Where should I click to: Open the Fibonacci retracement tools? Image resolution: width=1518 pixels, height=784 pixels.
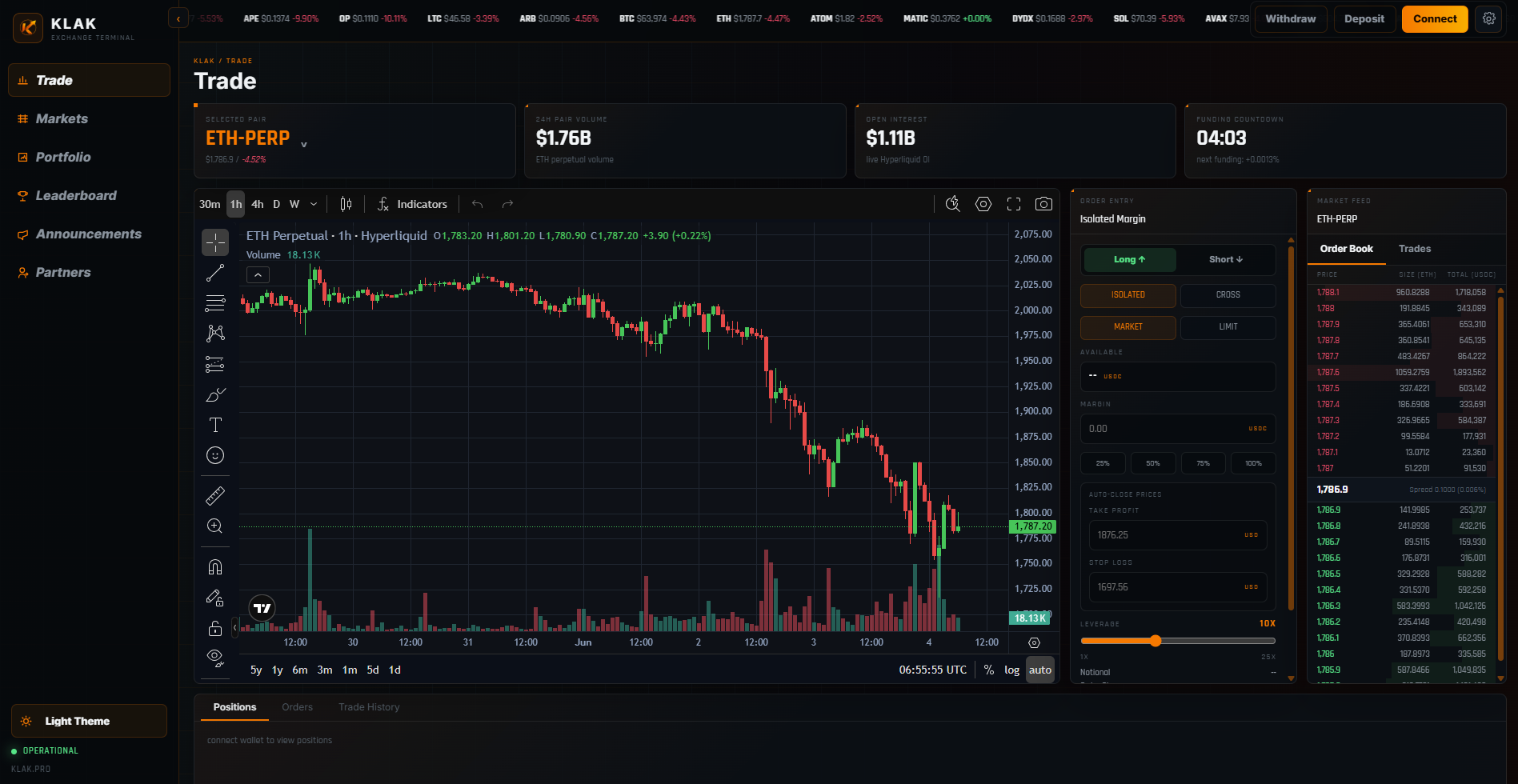pos(215,303)
